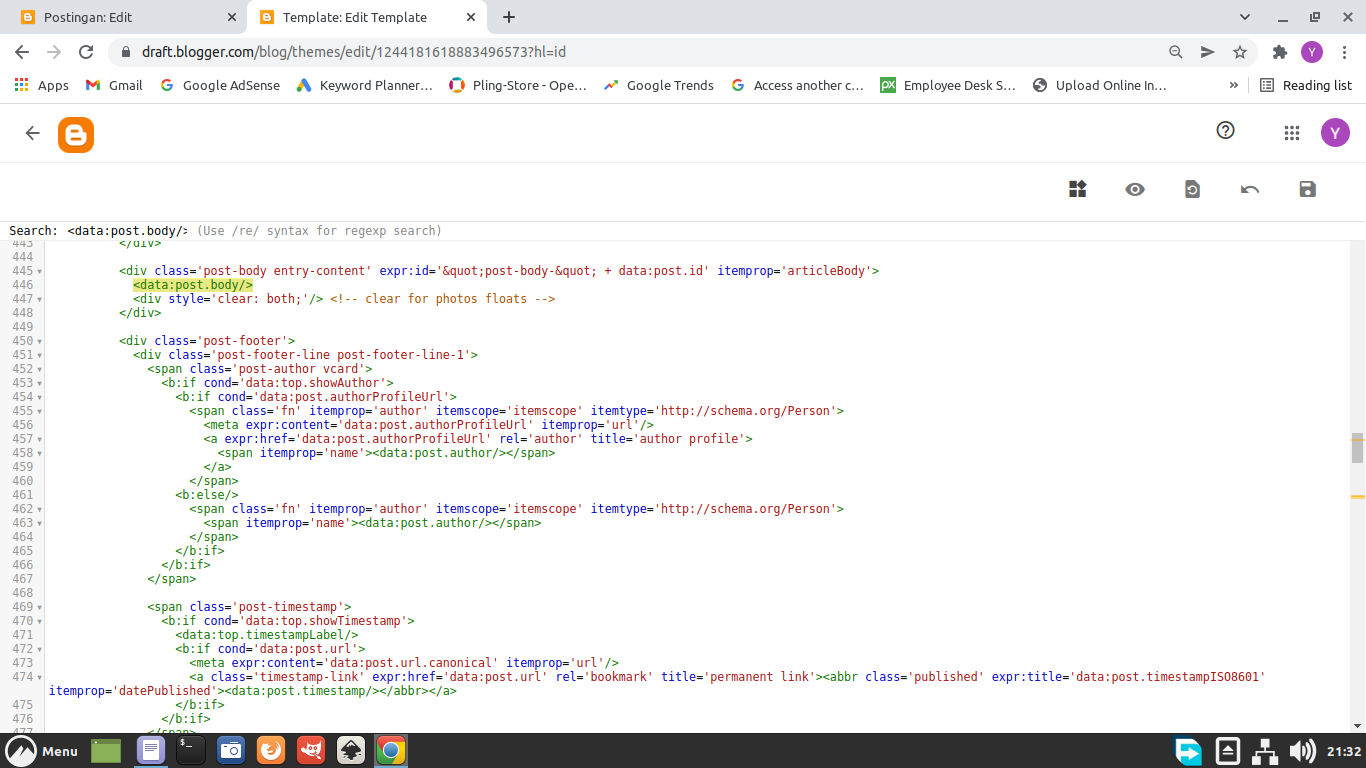This screenshot has height=768, width=1366.
Task: Collapse code fold at line 469
Action: (x=40, y=608)
